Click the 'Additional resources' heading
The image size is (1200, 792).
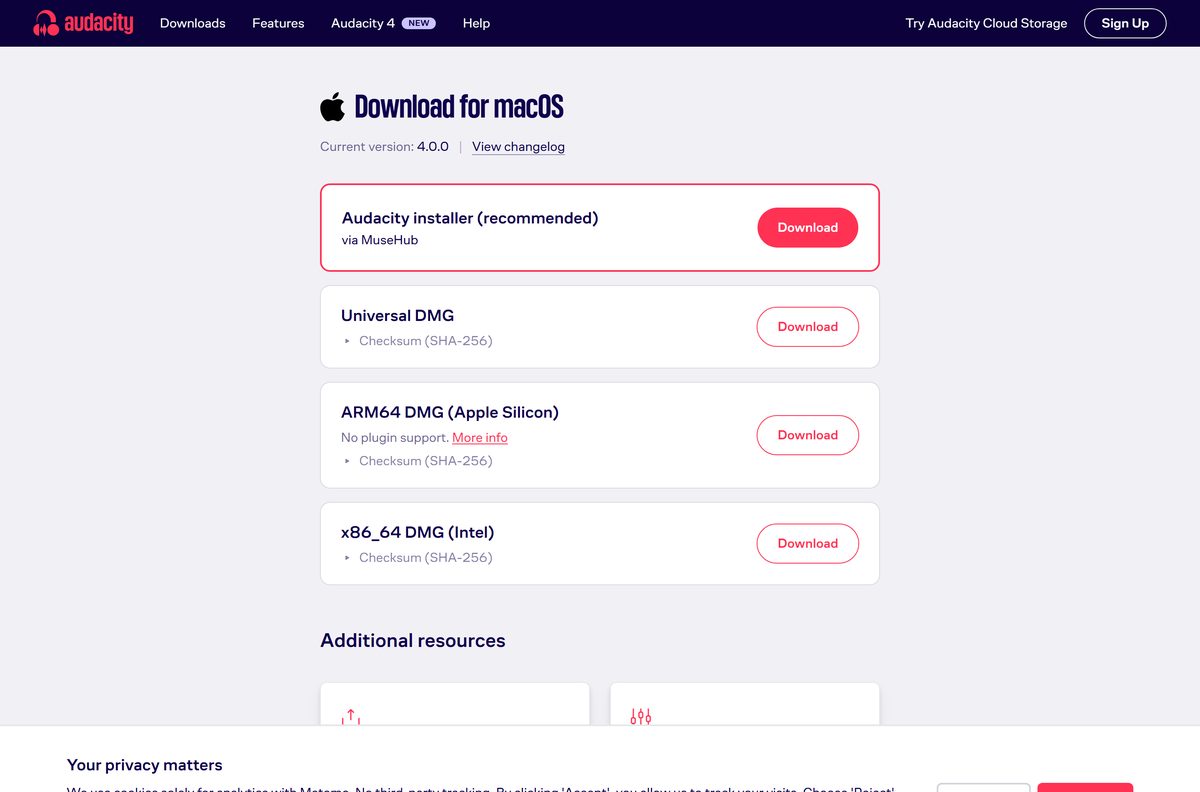coord(413,640)
